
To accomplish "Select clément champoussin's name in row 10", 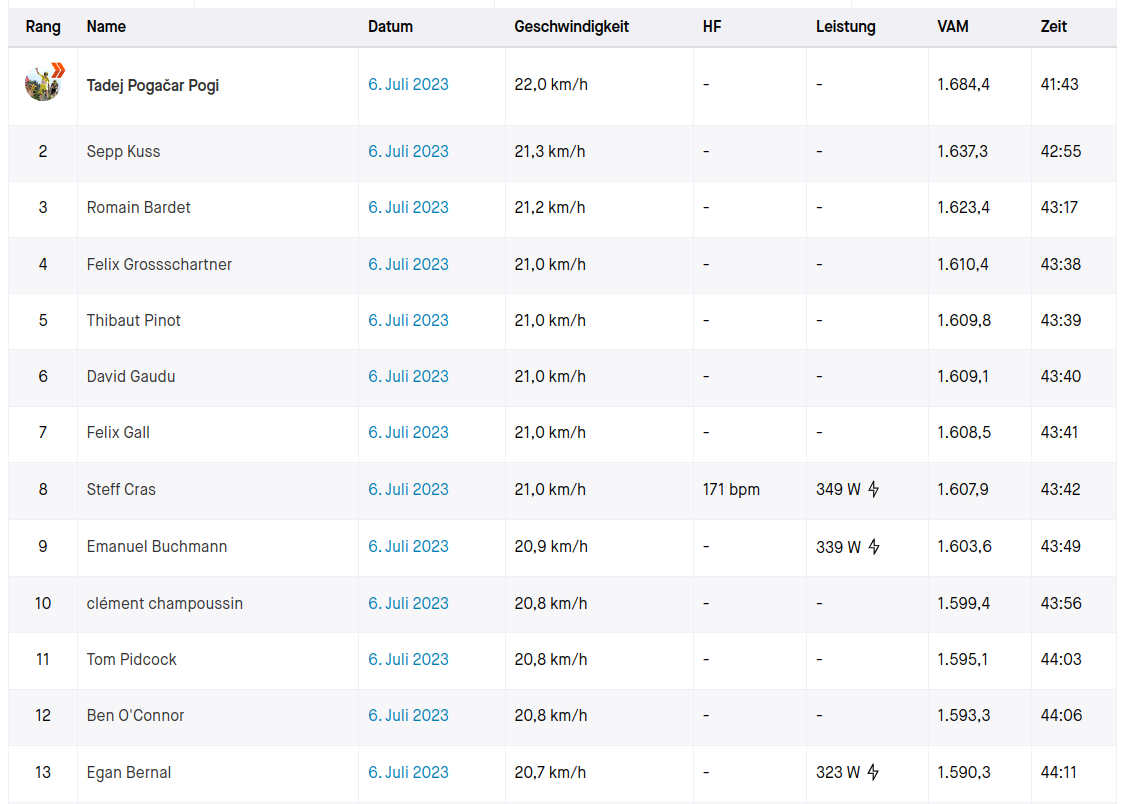I will tap(164, 603).
